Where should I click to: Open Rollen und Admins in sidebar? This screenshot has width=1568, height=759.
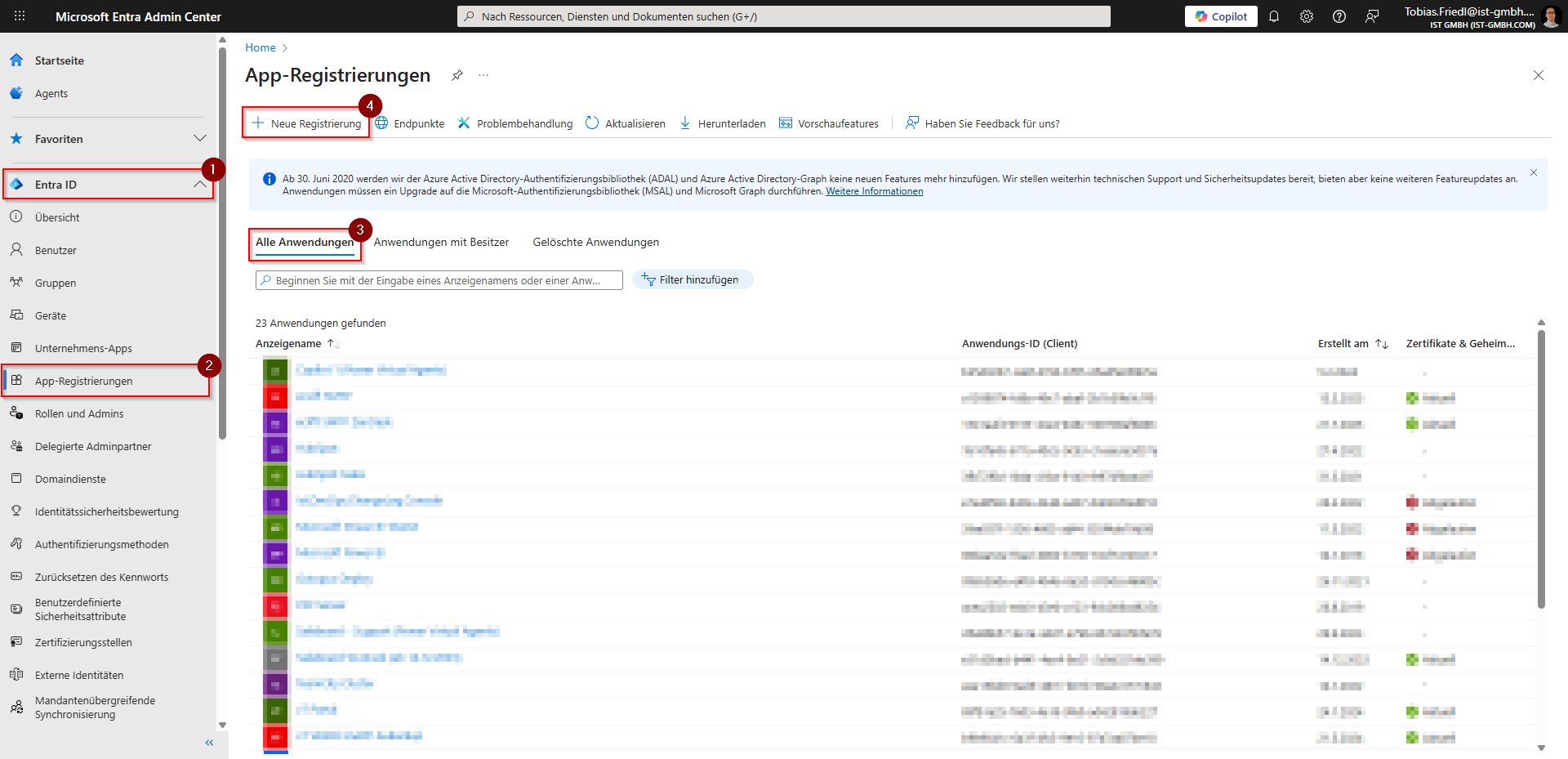tap(79, 414)
